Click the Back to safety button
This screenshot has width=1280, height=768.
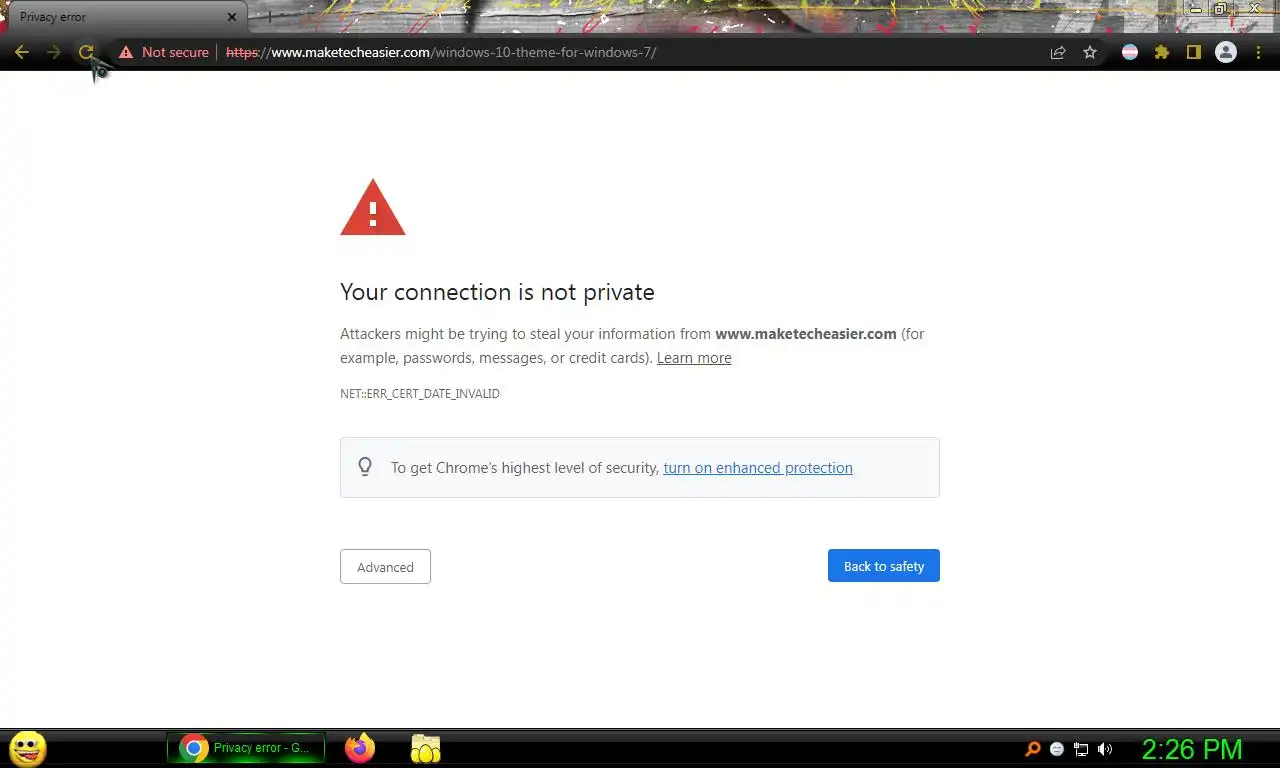(884, 566)
